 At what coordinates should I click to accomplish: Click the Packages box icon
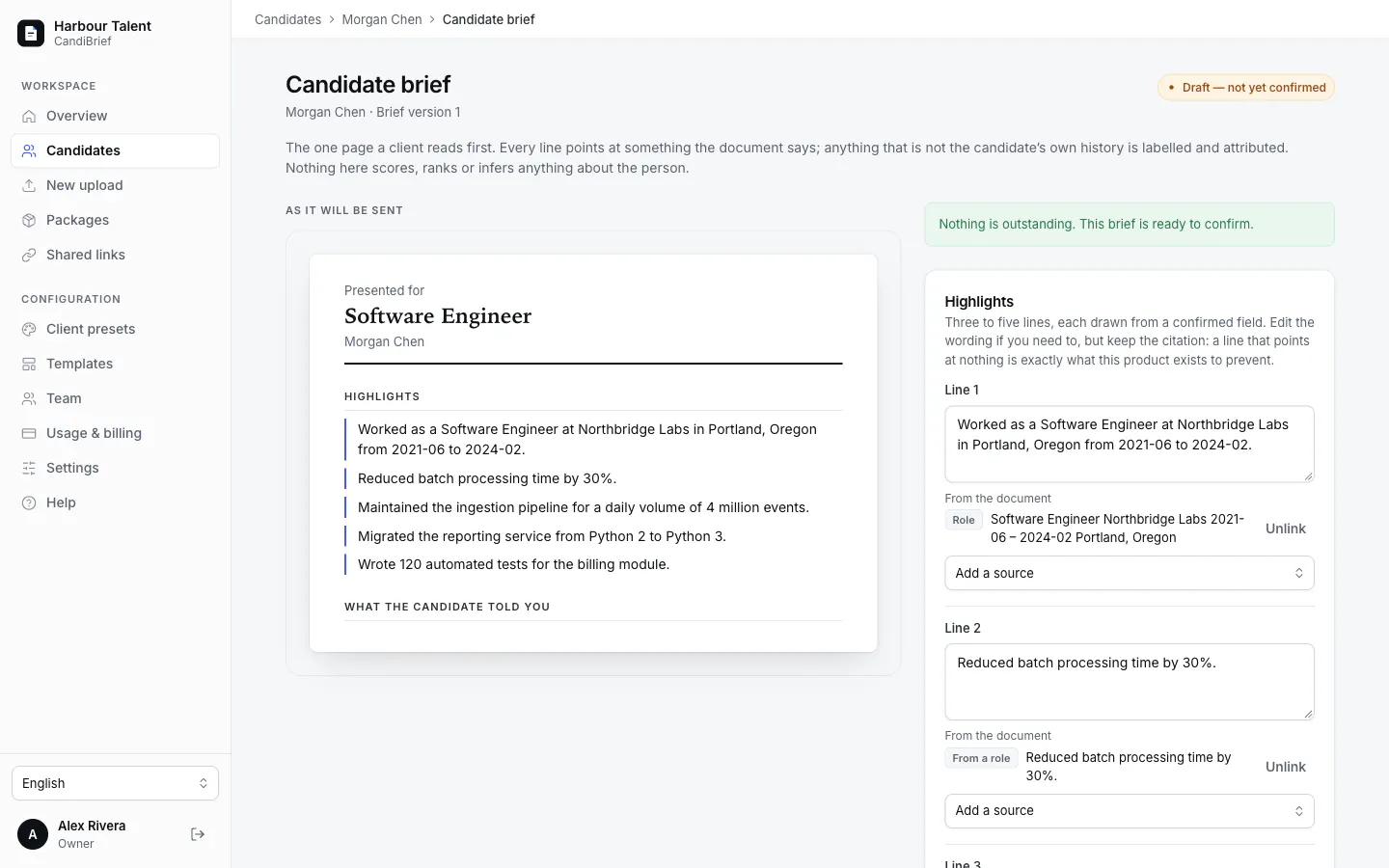[x=29, y=220]
